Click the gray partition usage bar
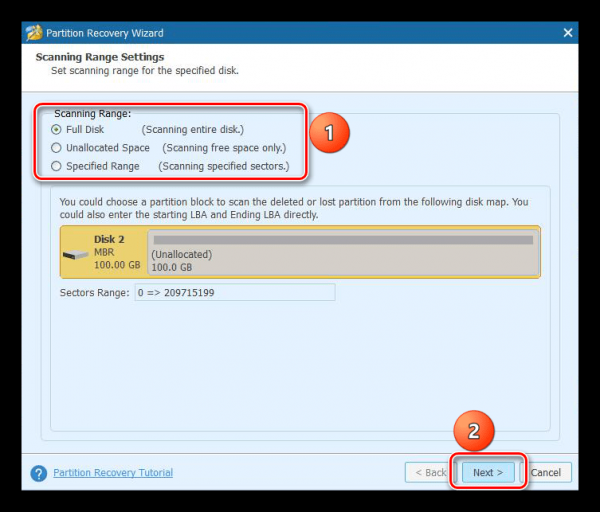This screenshot has height=512, width=600. (343, 240)
